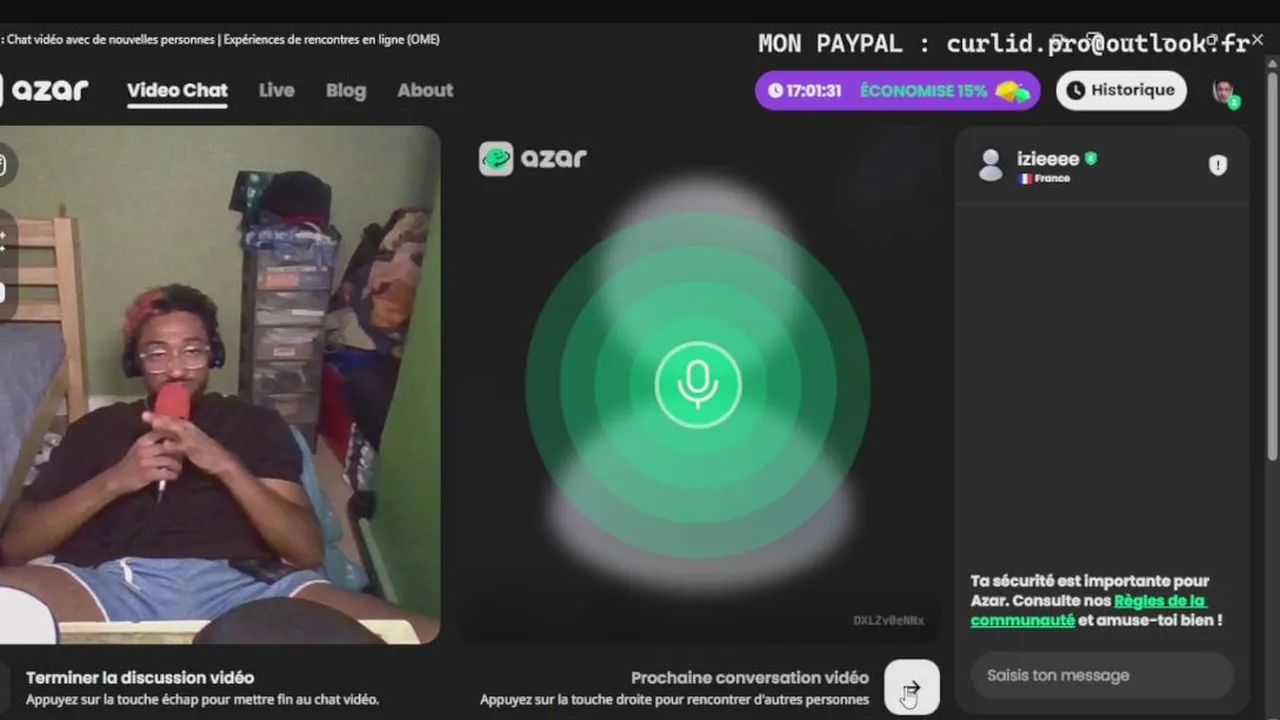
Task: Click the green microphone icon in center
Action: pyautogui.click(x=698, y=385)
